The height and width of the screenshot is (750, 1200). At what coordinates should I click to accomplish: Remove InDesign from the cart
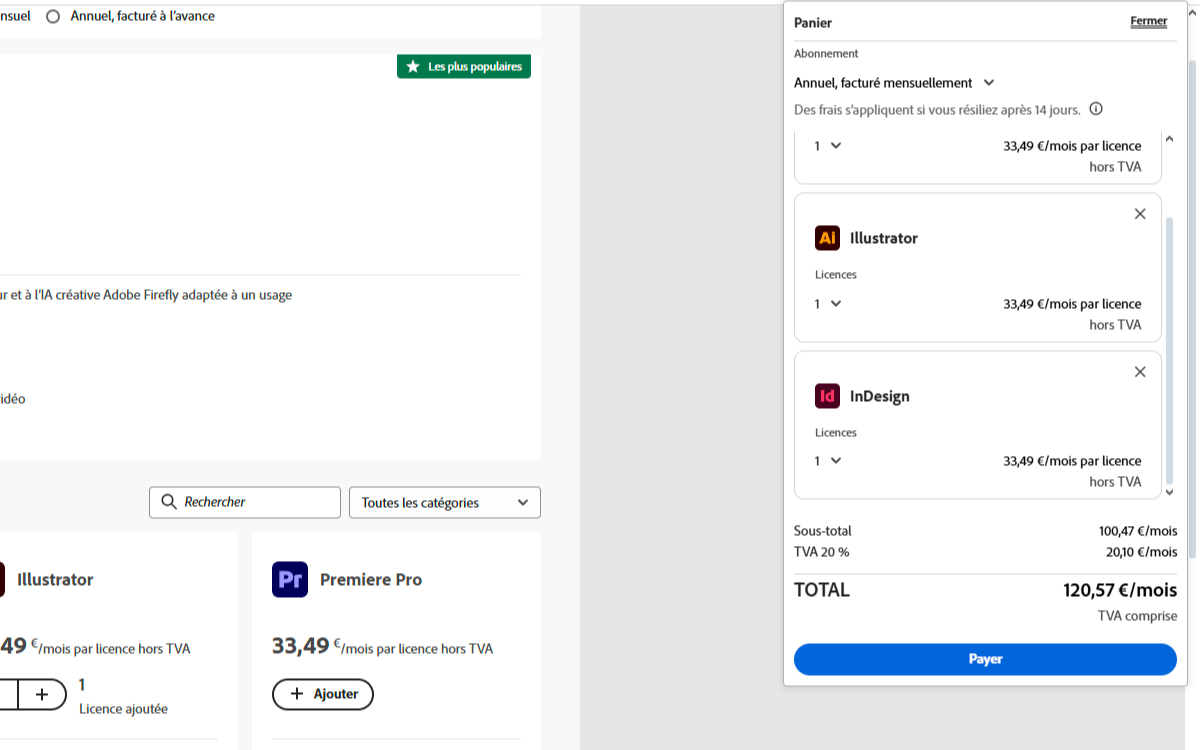[1140, 372]
